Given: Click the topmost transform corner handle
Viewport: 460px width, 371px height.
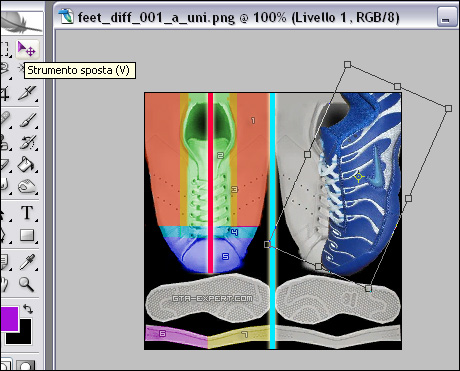Looking at the screenshot, I should (x=347, y=64).
